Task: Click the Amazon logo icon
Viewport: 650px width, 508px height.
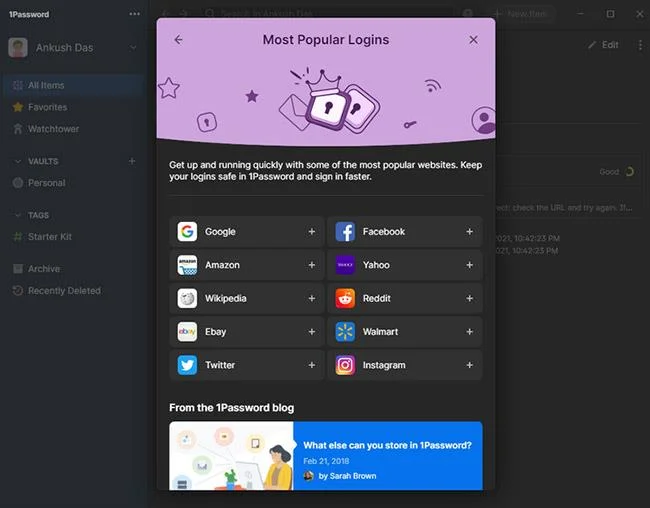Action: pyautogui.click(x=187, y=265)
